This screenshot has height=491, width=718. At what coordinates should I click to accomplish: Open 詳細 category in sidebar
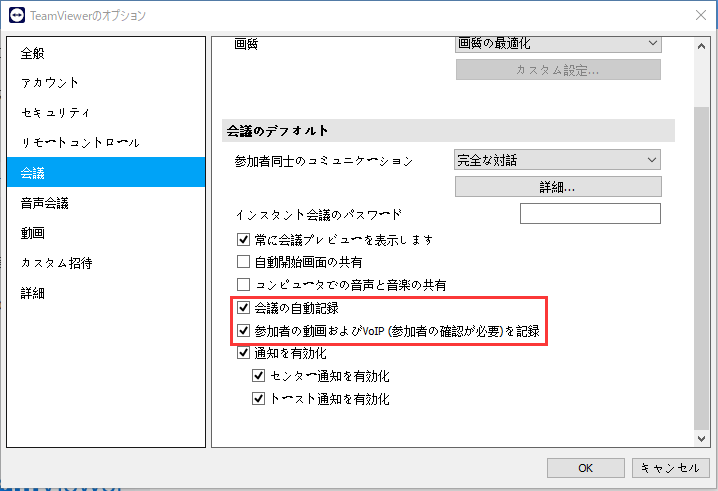tap(106, 293)
